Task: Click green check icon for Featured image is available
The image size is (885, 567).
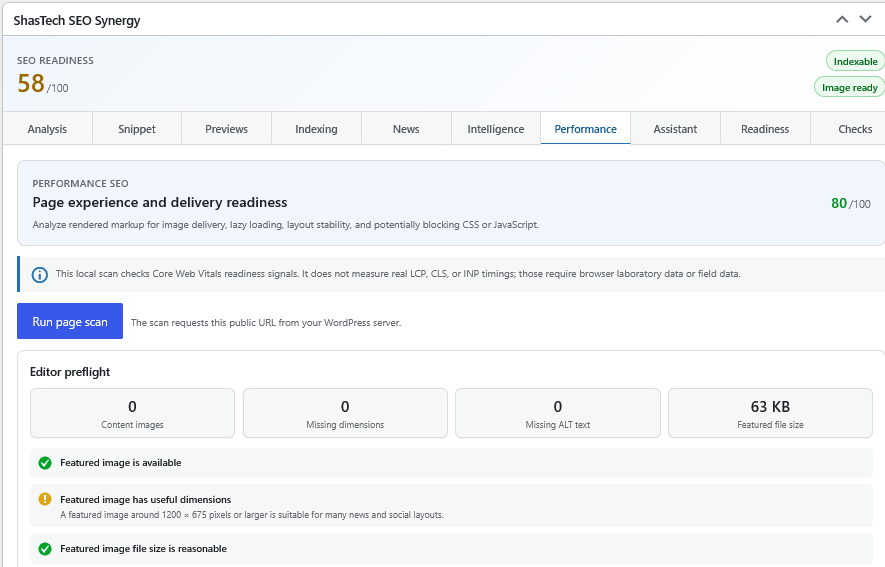Action: pyautogui.click(x=45, y=463)
